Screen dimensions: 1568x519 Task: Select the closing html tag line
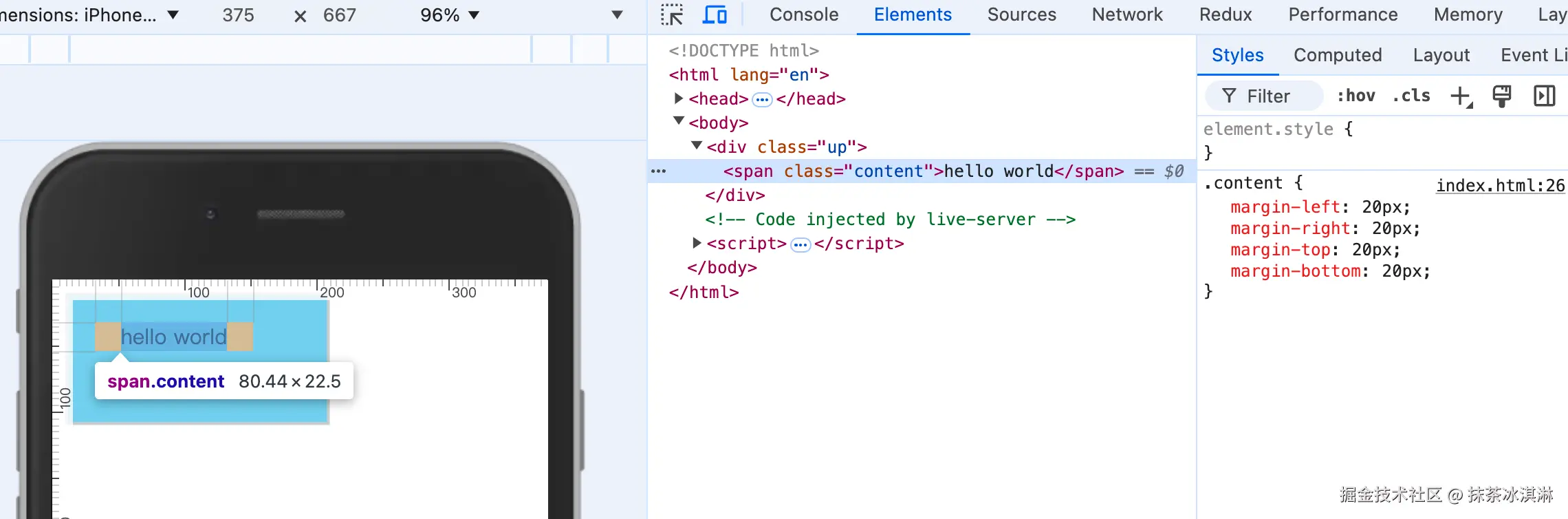pyautogui.click(x=704, y=292)
